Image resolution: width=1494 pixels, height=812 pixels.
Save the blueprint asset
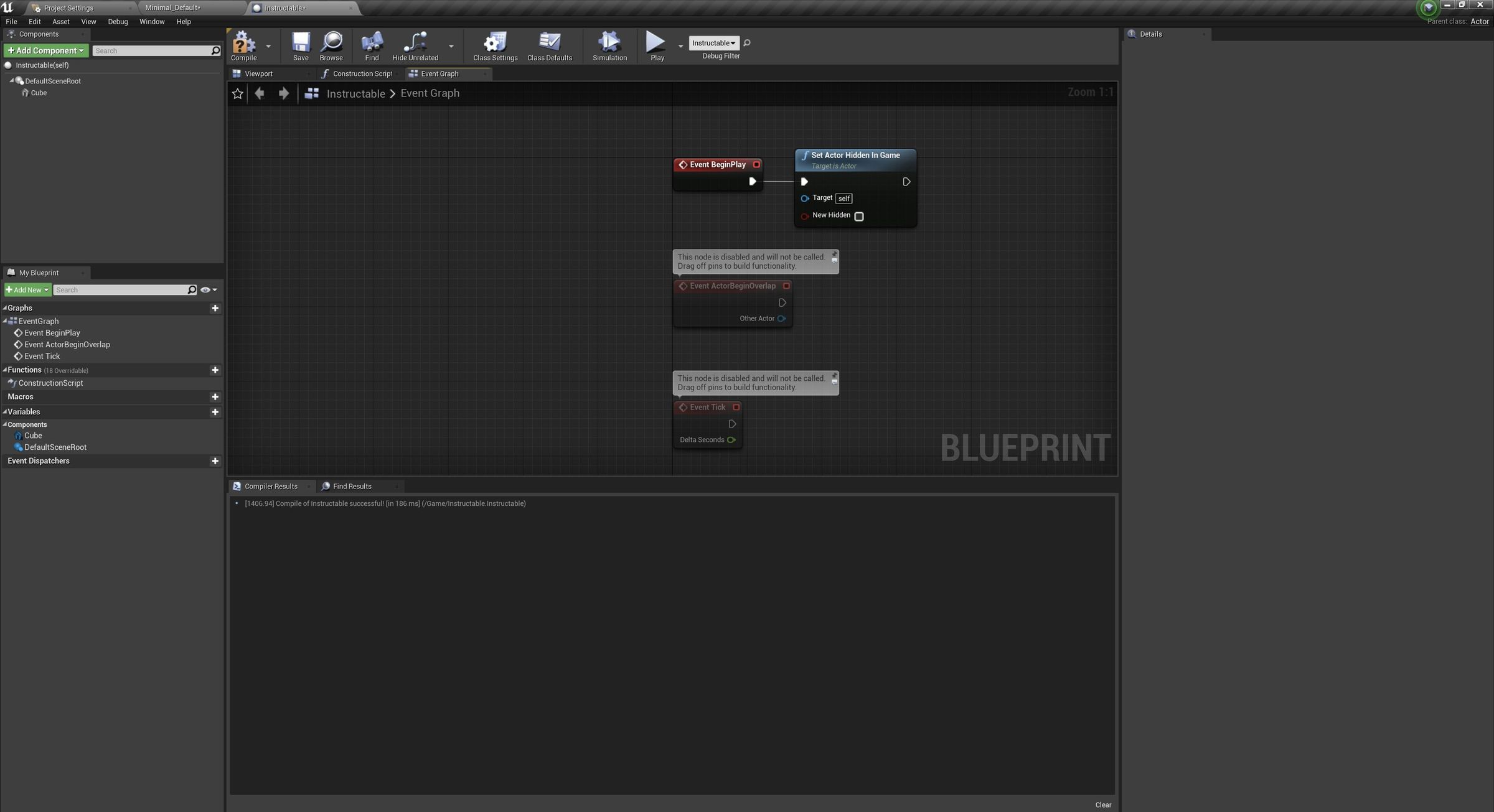[x=301, y=46]
